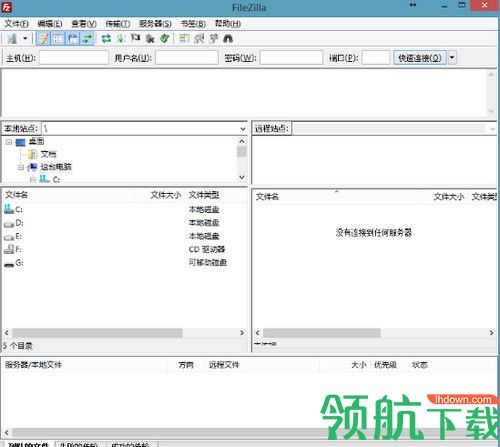Toggle the transfer queue display
This screenshot has width=500, height=447.
point(87,39)
